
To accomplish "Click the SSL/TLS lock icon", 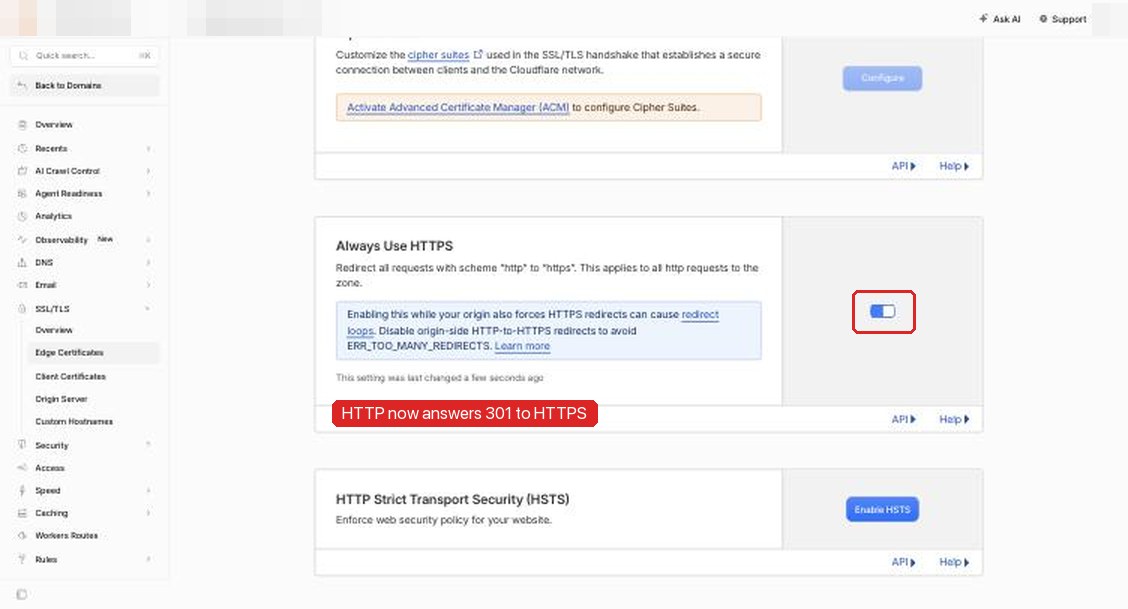I will [22, 308].
